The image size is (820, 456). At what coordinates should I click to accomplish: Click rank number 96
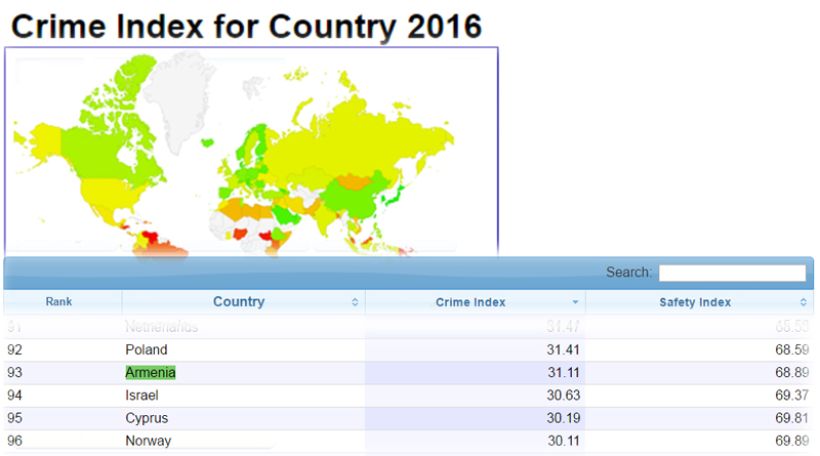click(15, 441)
